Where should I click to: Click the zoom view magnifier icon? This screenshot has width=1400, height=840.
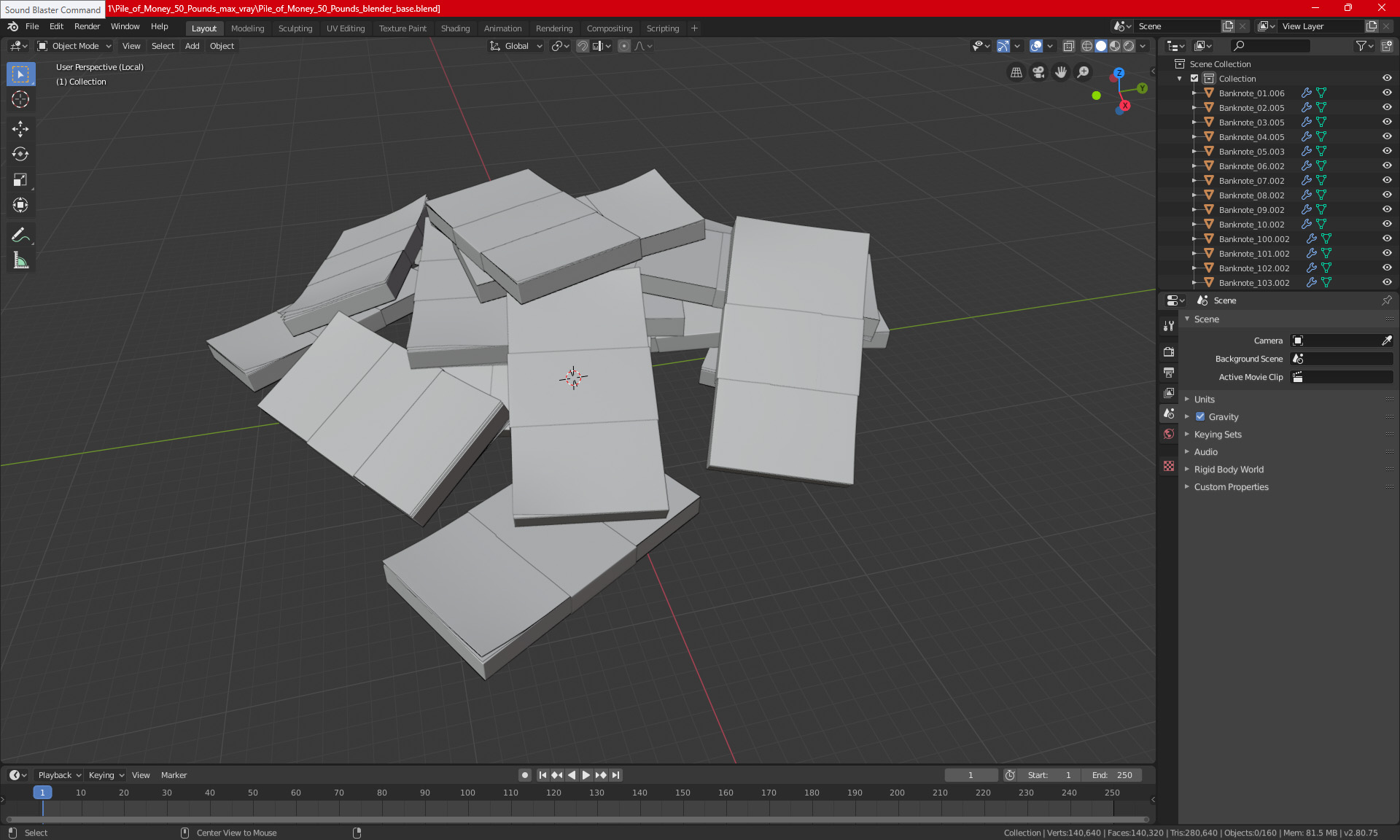click(x=1084, y=72)
